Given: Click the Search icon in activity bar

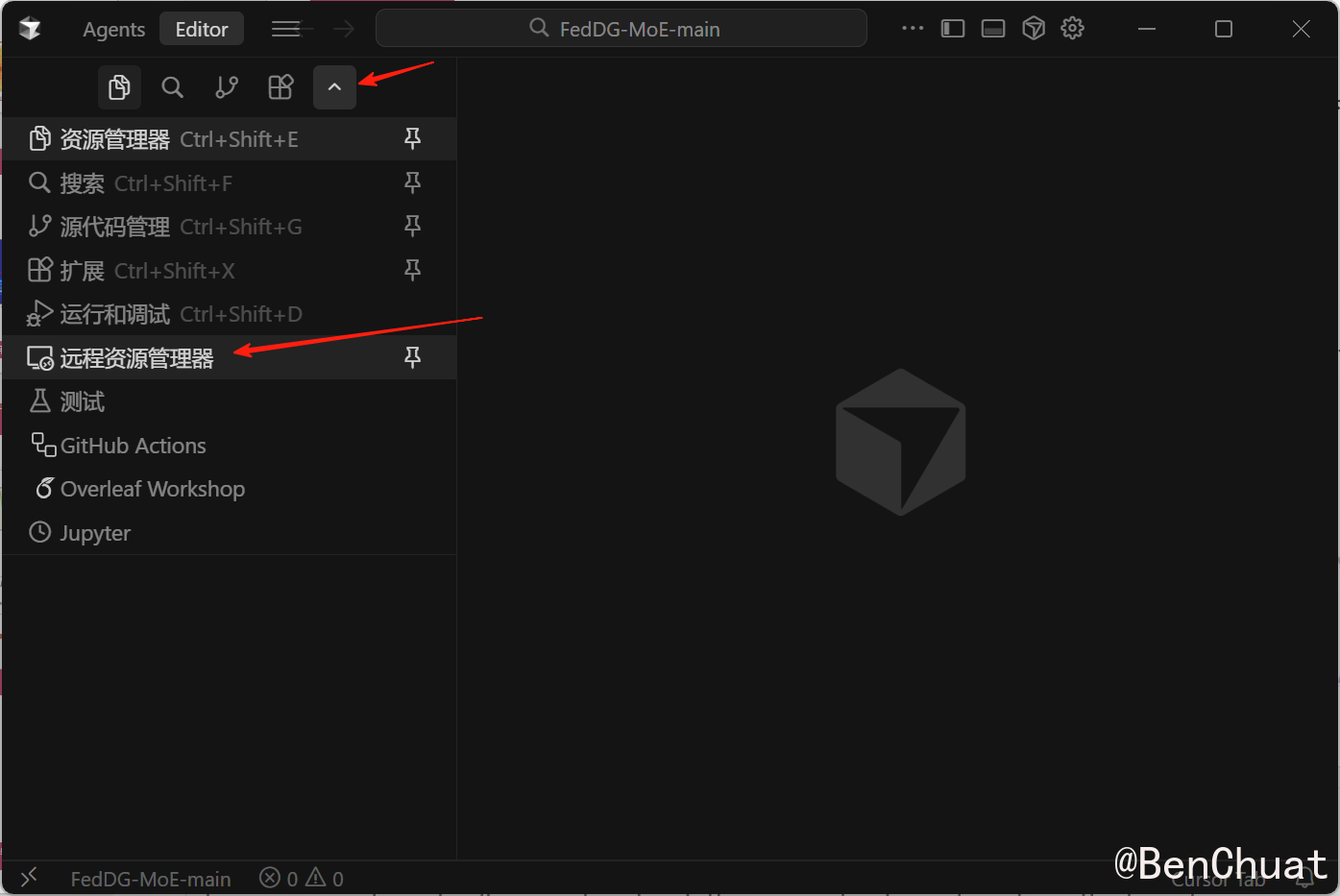Looking at the screenshot, I should pos(172,87).
